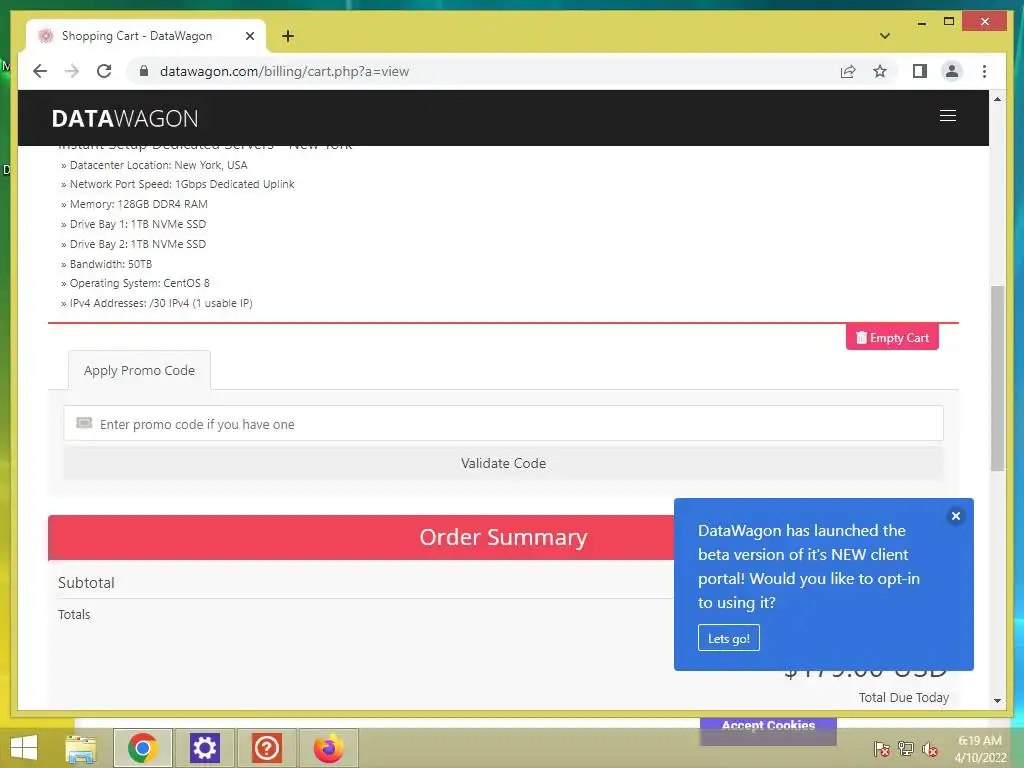Click the Bandwidth: 50TB line

point(106,264)
